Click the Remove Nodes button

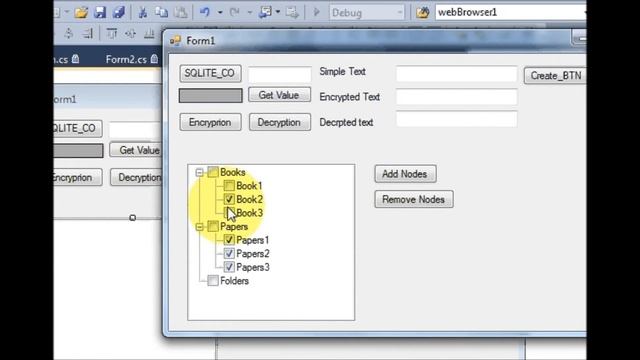tap(414, 199)
